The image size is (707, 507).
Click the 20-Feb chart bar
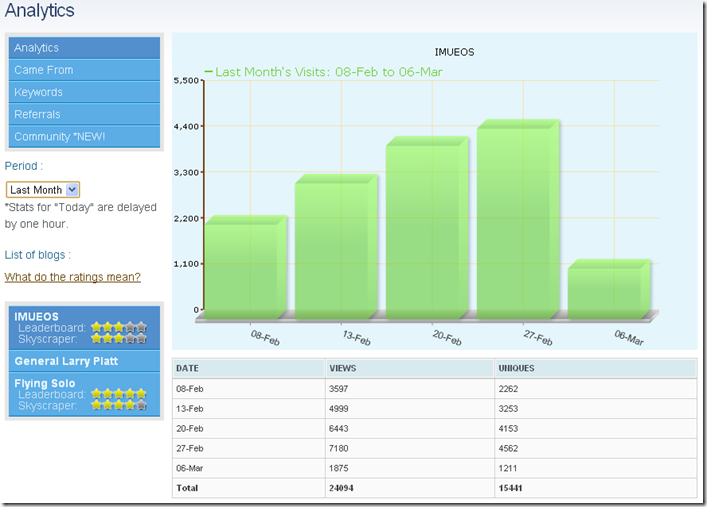427,228
